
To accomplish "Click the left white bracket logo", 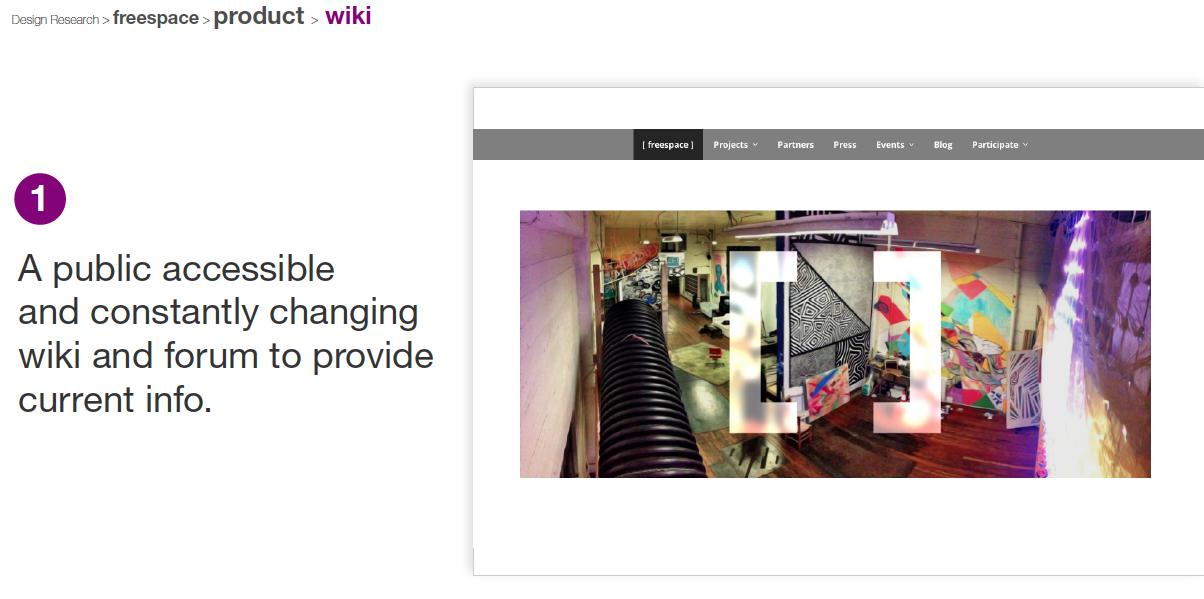I will click(762, 342).
